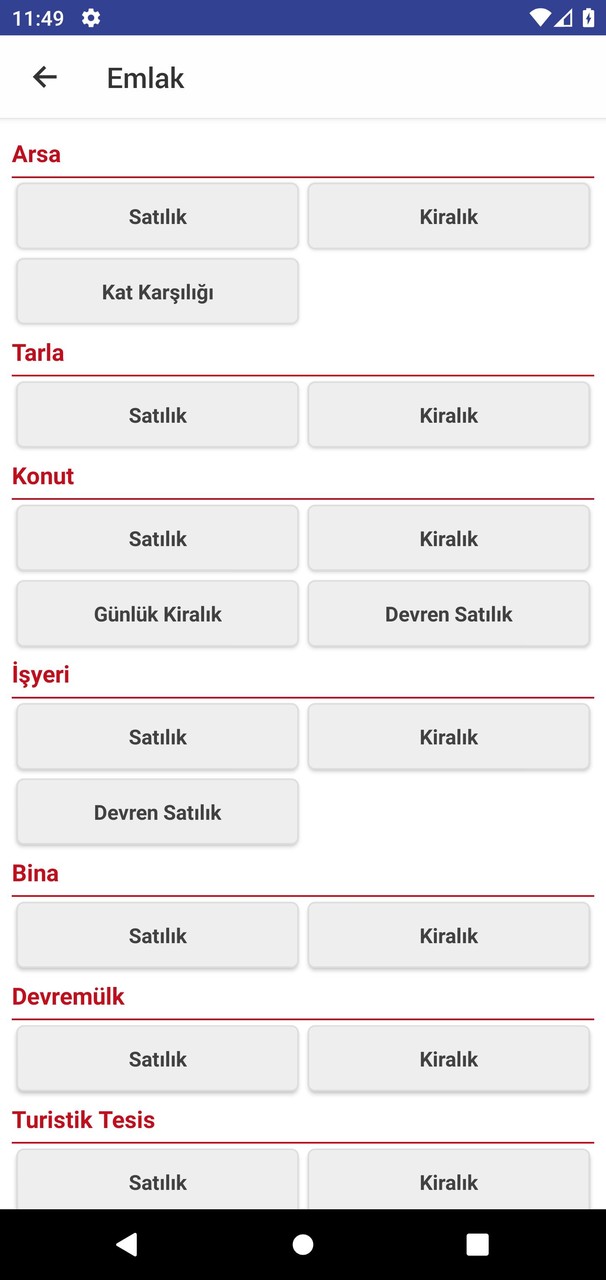Choose Kiralık under İşyeri
Viewport: 606px width, 1280px height.
click(x=448, y=737)
